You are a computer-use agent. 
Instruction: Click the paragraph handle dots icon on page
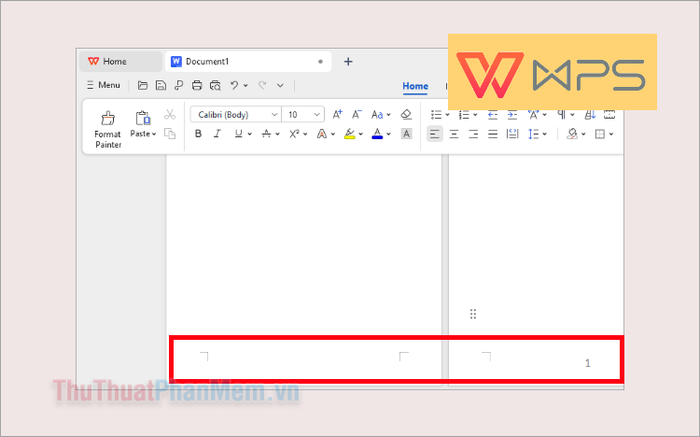pyautogui.click(x=473, y=314)
